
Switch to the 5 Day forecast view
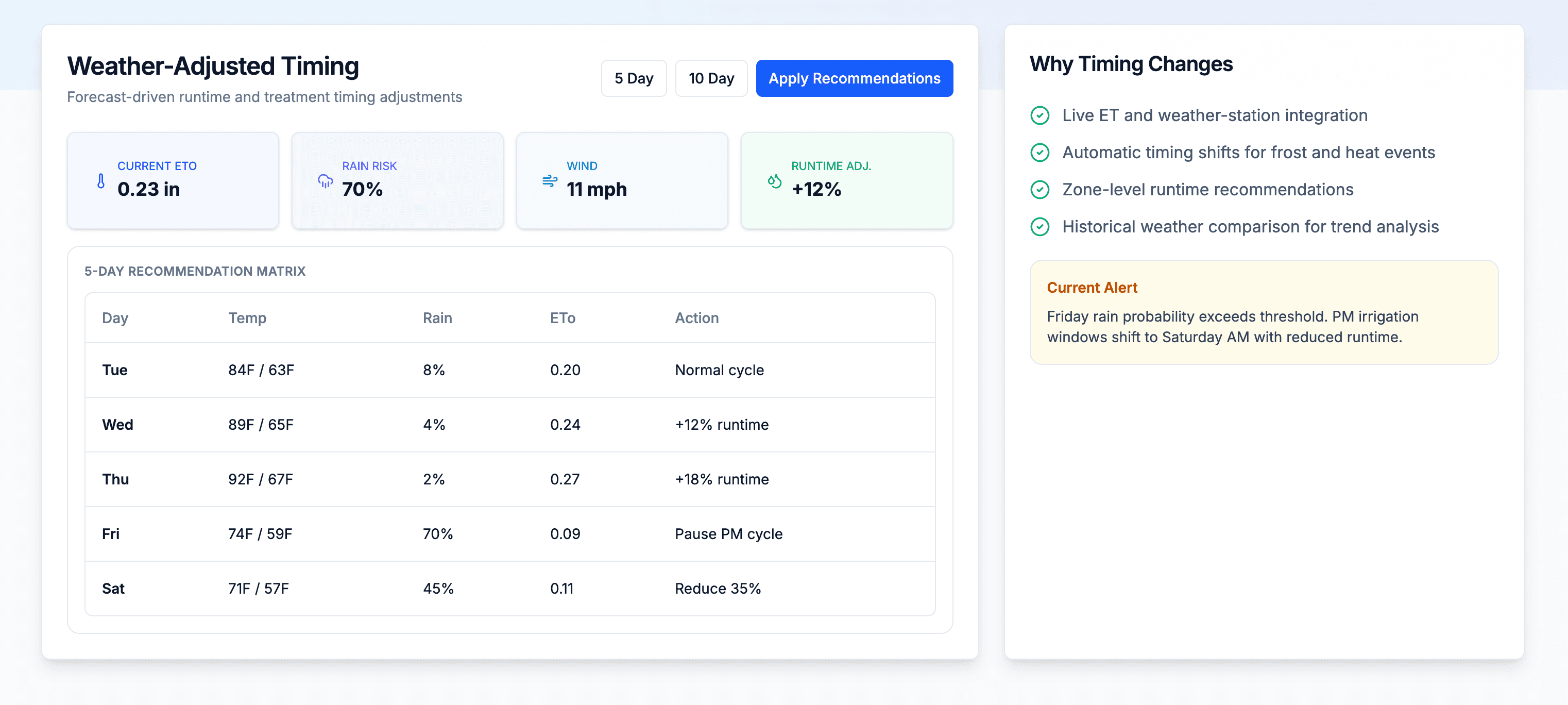coord(634,78)
